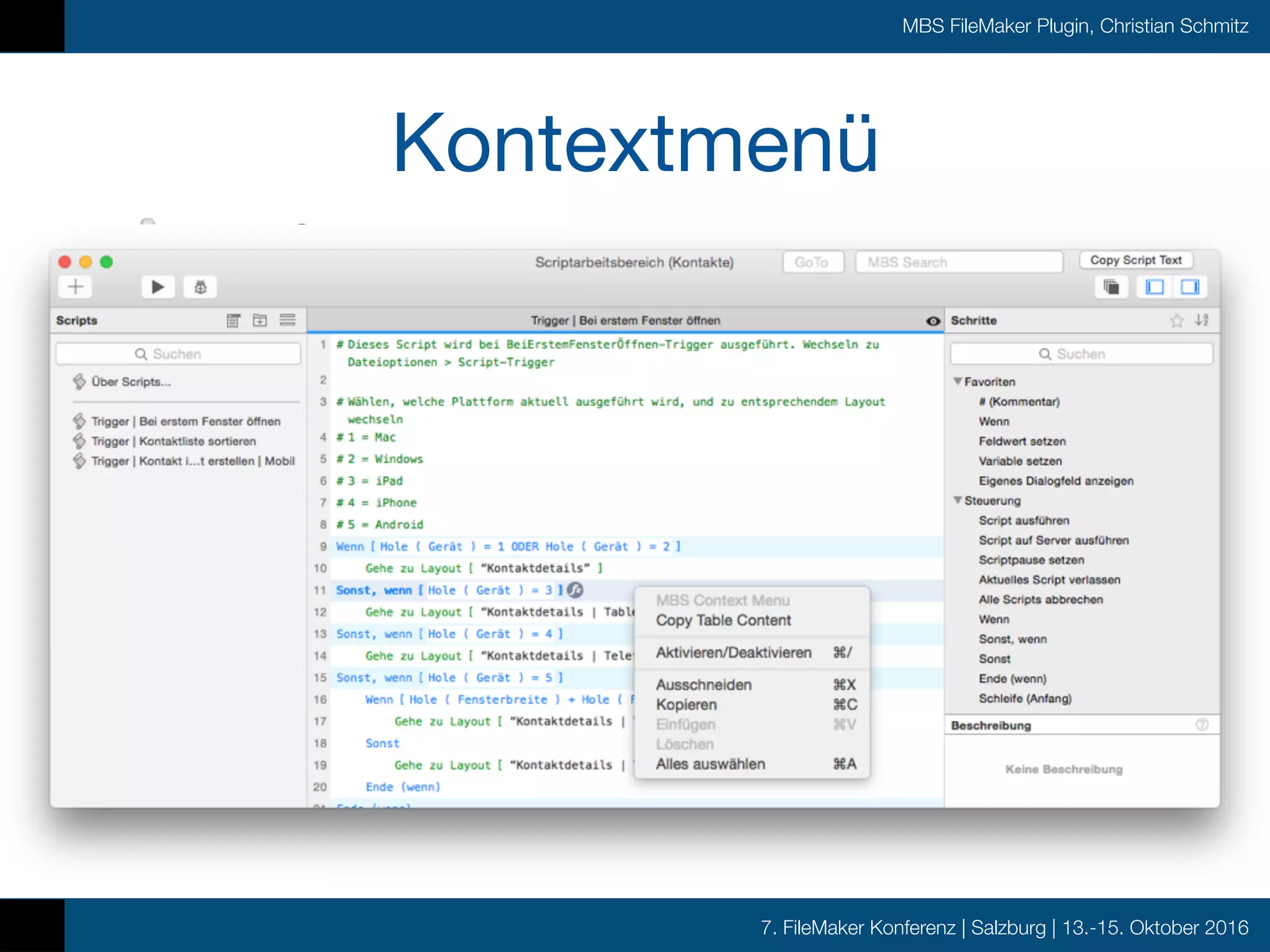Open the script debugger bug icon

(x=200, y=286)
